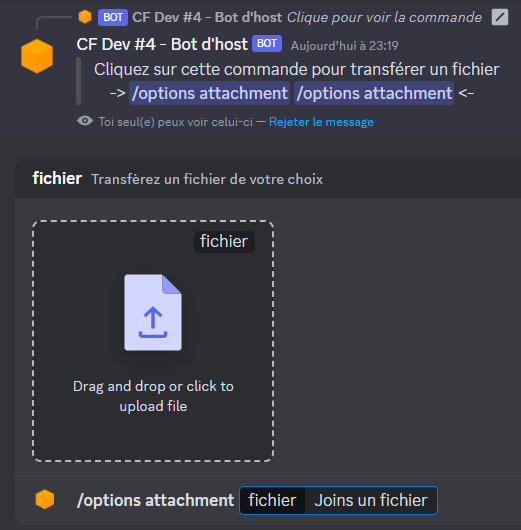The image size is (521, 530).
Task: Click the BOT badge in reply preview
Action: (113, 17)
